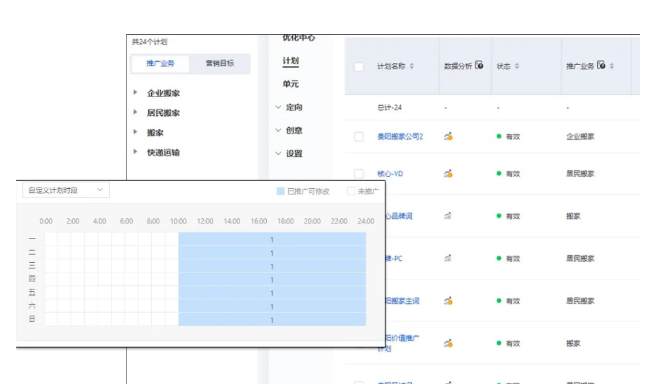Click the blue 已推广可修改 legend swatch
Screen dimensions: 663x391
(280, 191)
